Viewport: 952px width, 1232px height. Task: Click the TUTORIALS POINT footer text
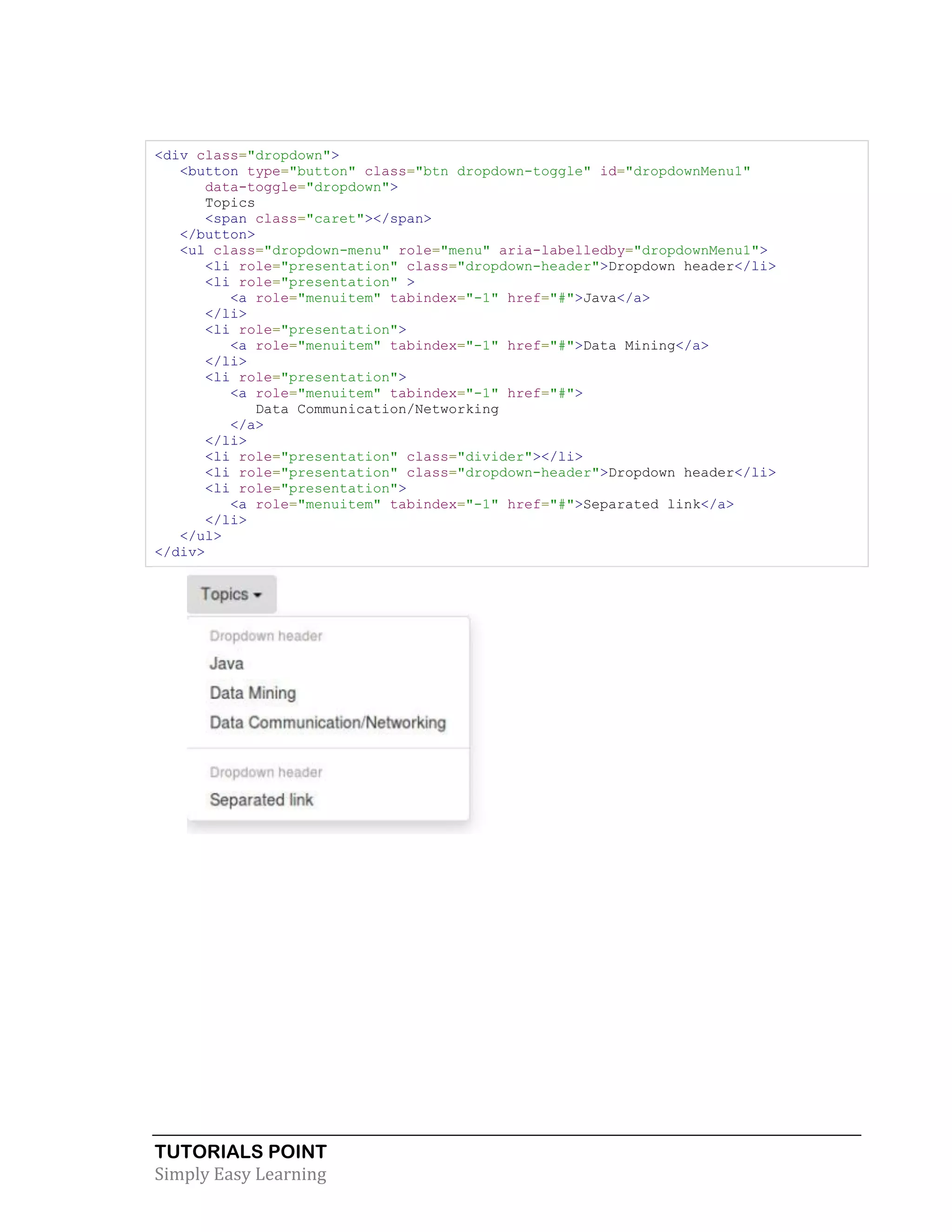241,1151
